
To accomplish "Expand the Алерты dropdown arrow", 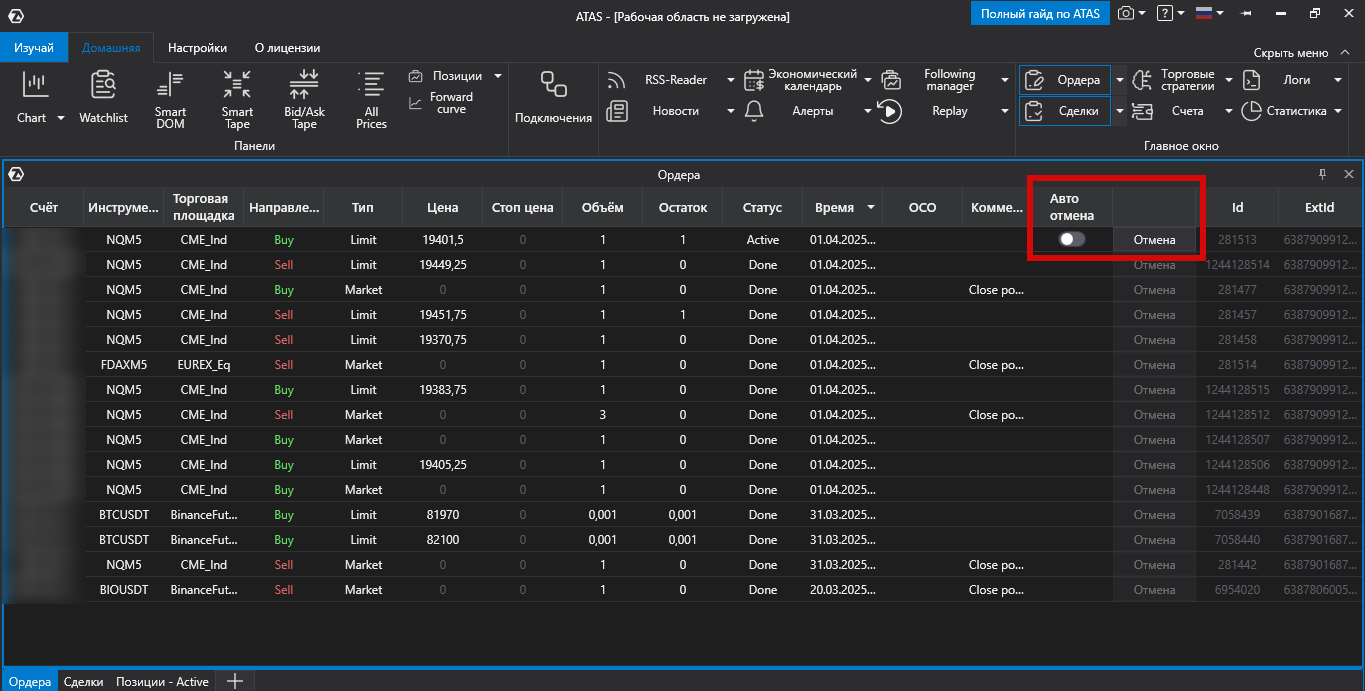I will coord(868,111).
